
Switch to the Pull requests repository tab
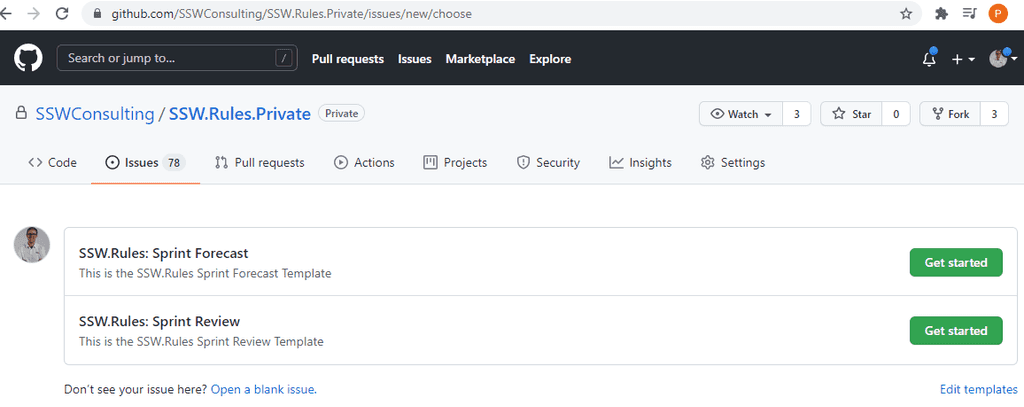coord(260,162)
